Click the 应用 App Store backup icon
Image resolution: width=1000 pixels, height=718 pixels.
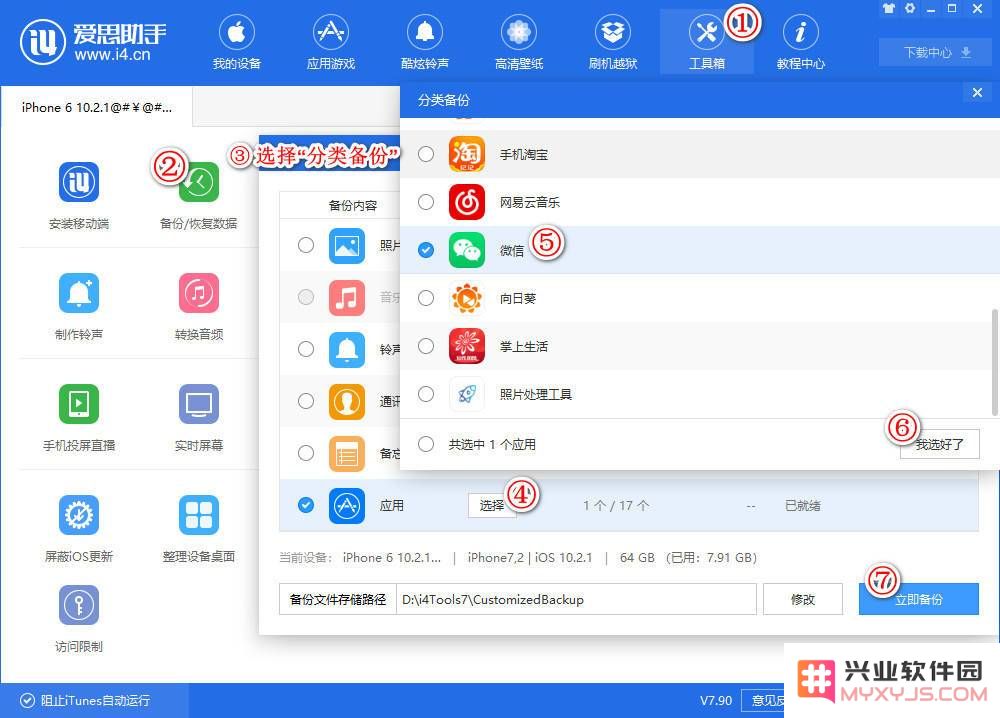[x=346, y=506]
